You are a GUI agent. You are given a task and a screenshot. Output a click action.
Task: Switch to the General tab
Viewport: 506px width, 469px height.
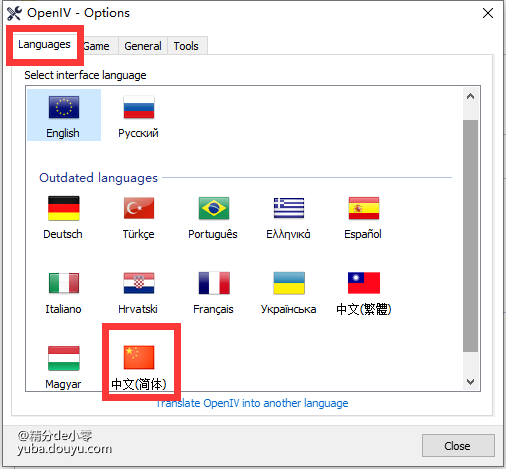[x=143, y=46]
